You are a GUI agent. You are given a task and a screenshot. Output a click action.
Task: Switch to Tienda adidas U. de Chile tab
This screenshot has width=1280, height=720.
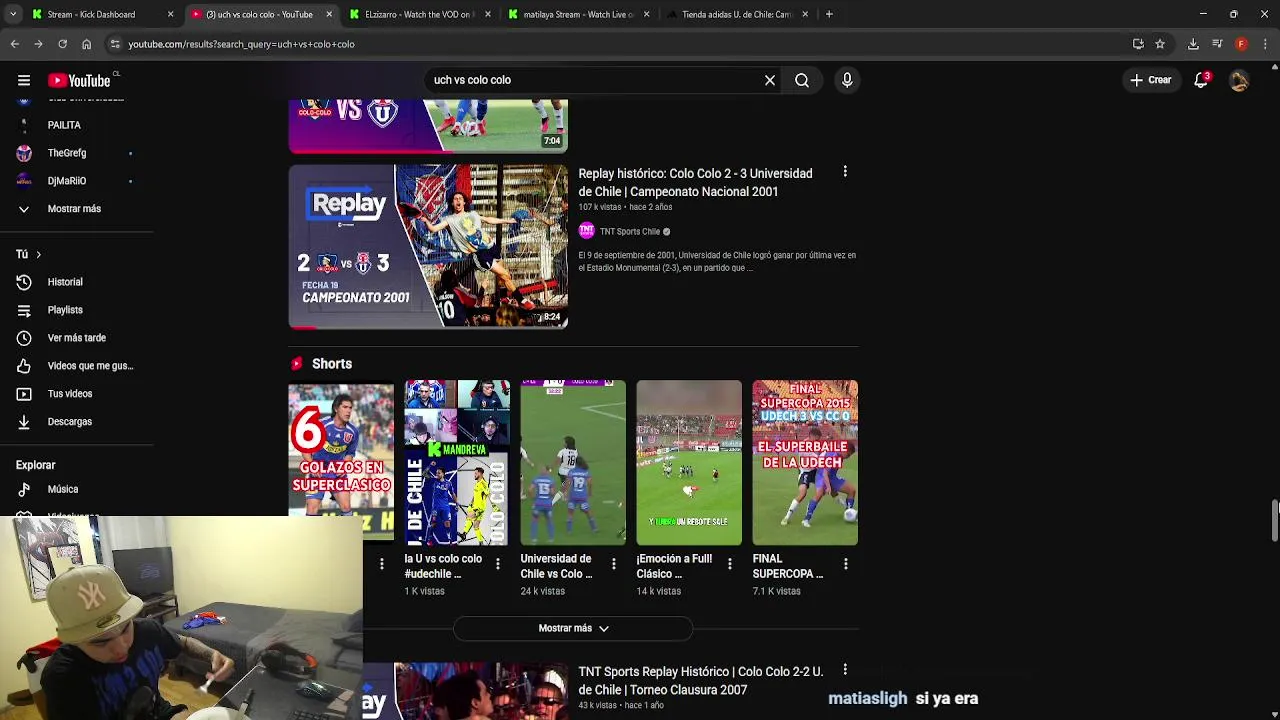pos(738,14)
